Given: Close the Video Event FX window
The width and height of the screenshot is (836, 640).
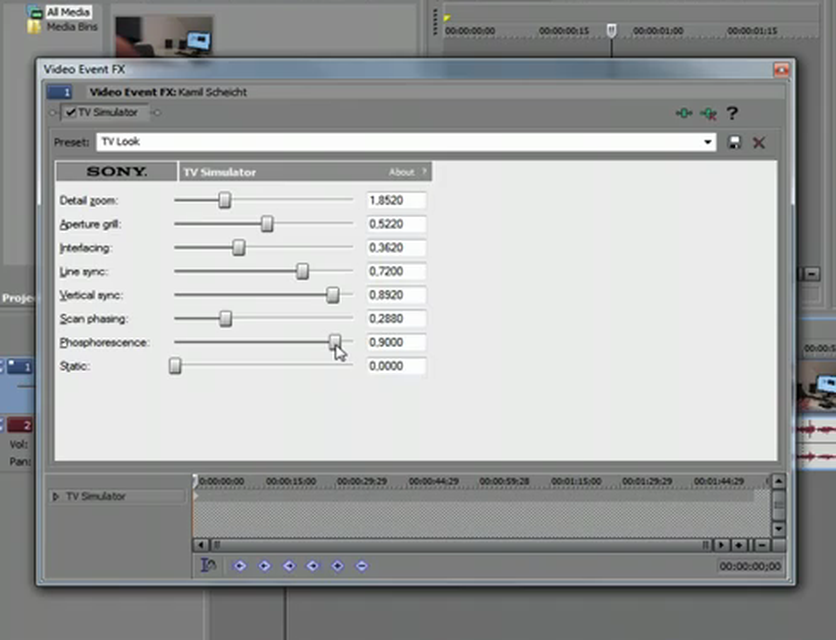Looking at the screenshot, I should click(x=781, y=70).
